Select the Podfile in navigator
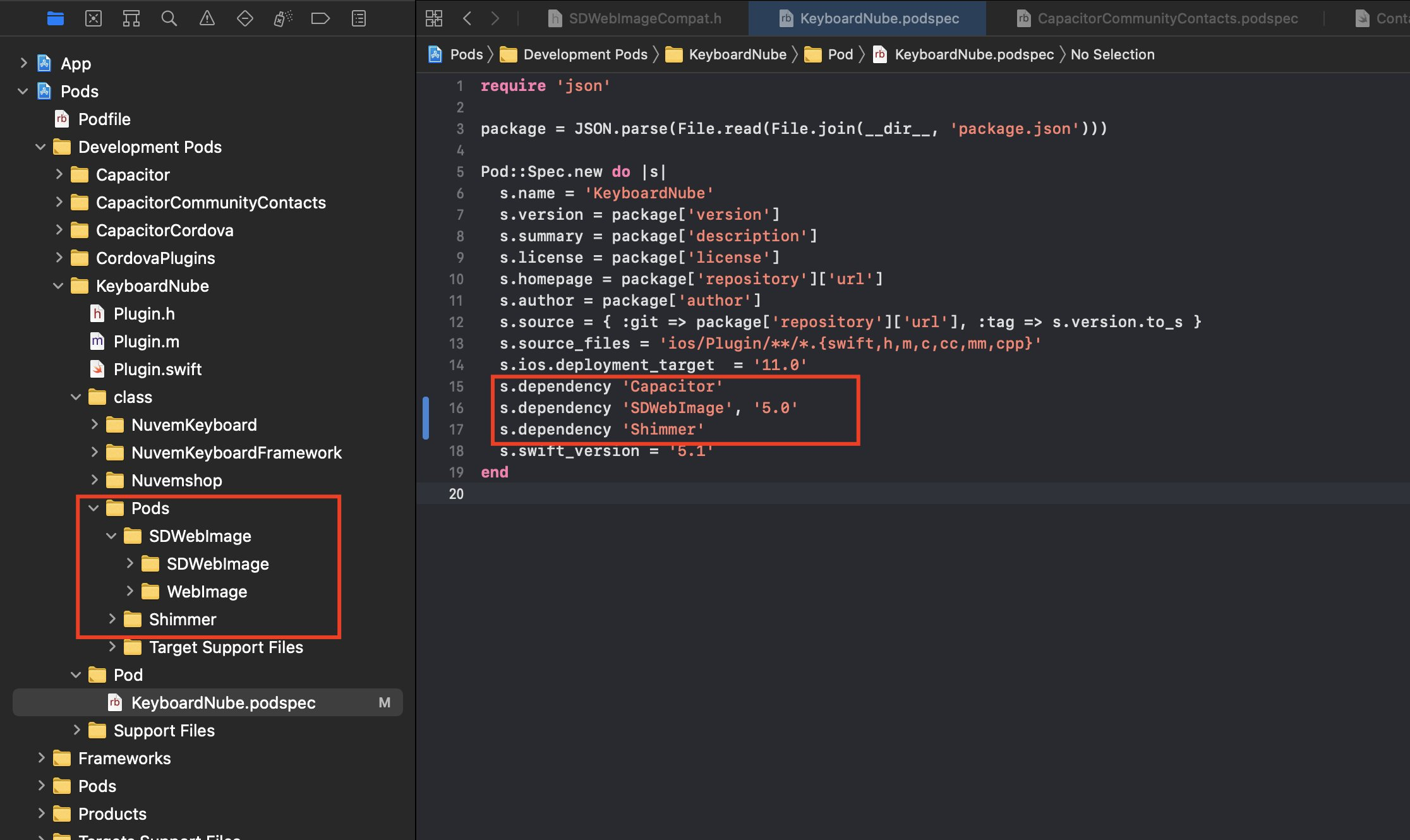 [208, 119]
